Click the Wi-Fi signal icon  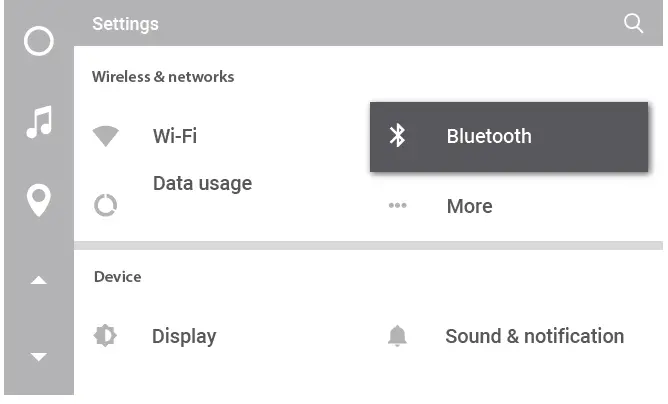tap(105, 136)
